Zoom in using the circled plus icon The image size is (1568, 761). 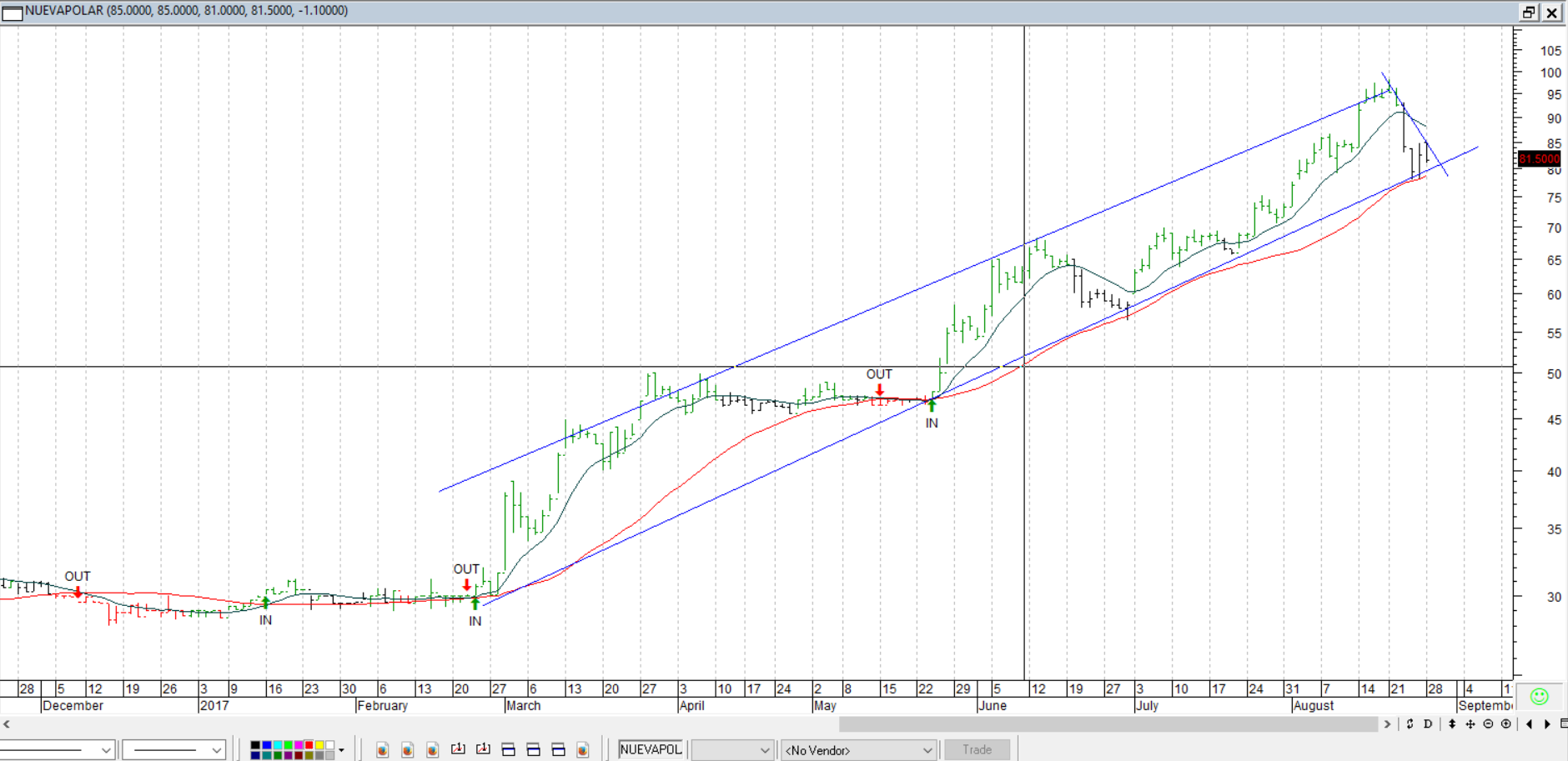tap(1506, 724)
